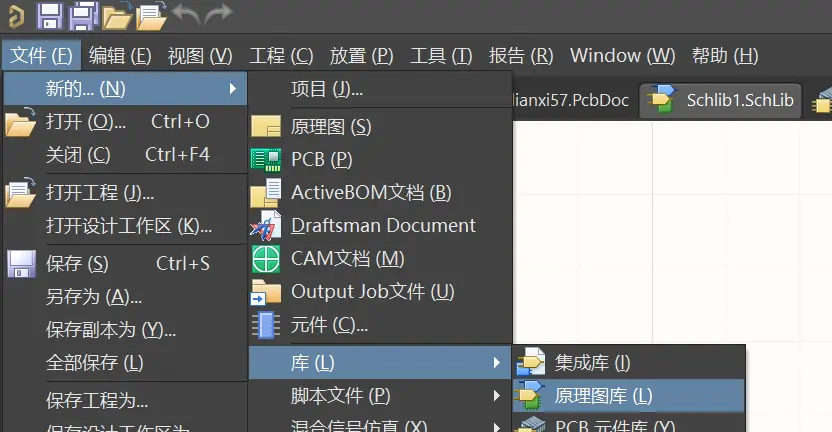
Task: Choose 保存 (S) Ctrl+S entry
Action: pyautogui.click(x=125, y=264)
